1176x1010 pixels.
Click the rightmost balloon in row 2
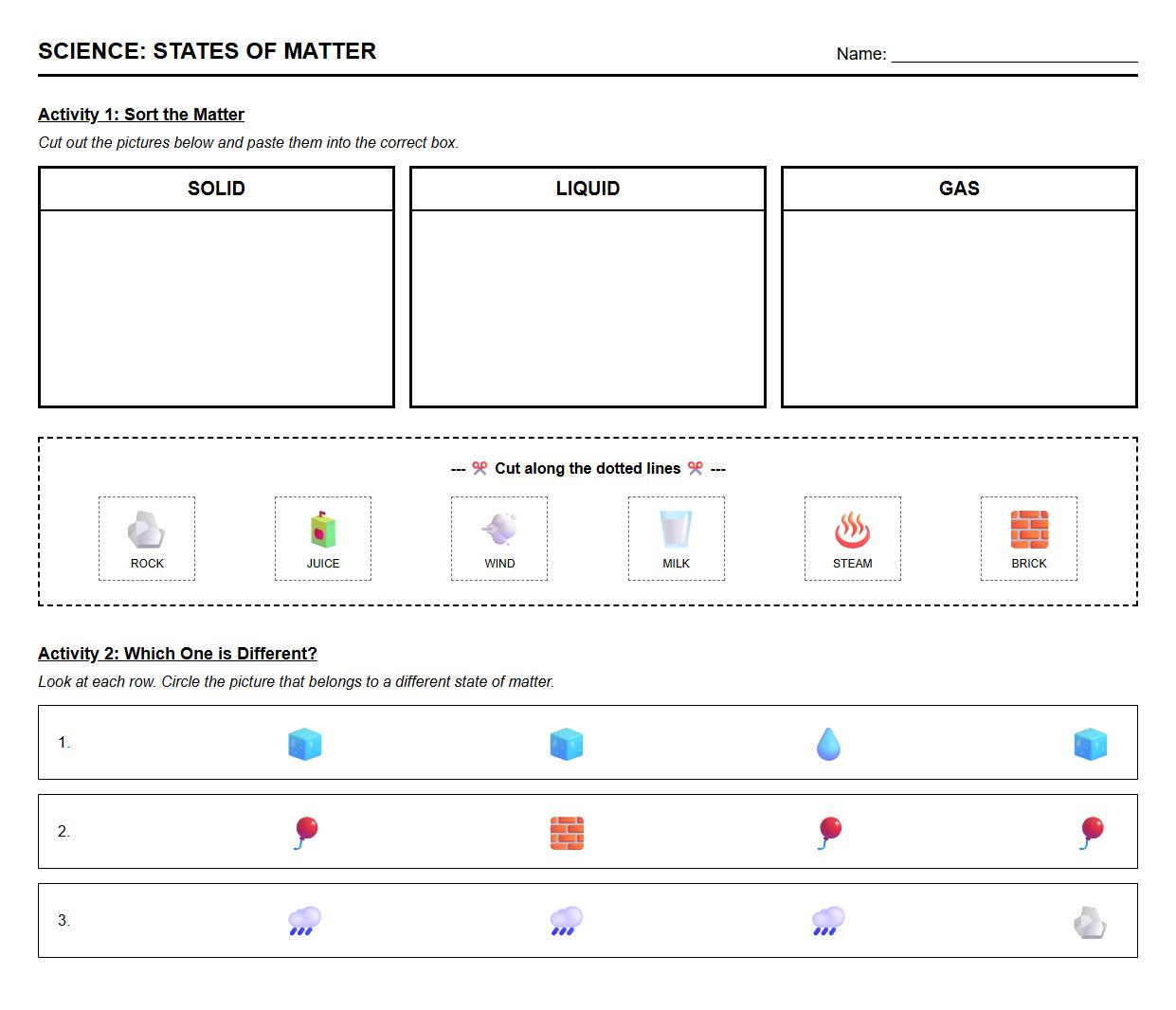click(1091, 833)
